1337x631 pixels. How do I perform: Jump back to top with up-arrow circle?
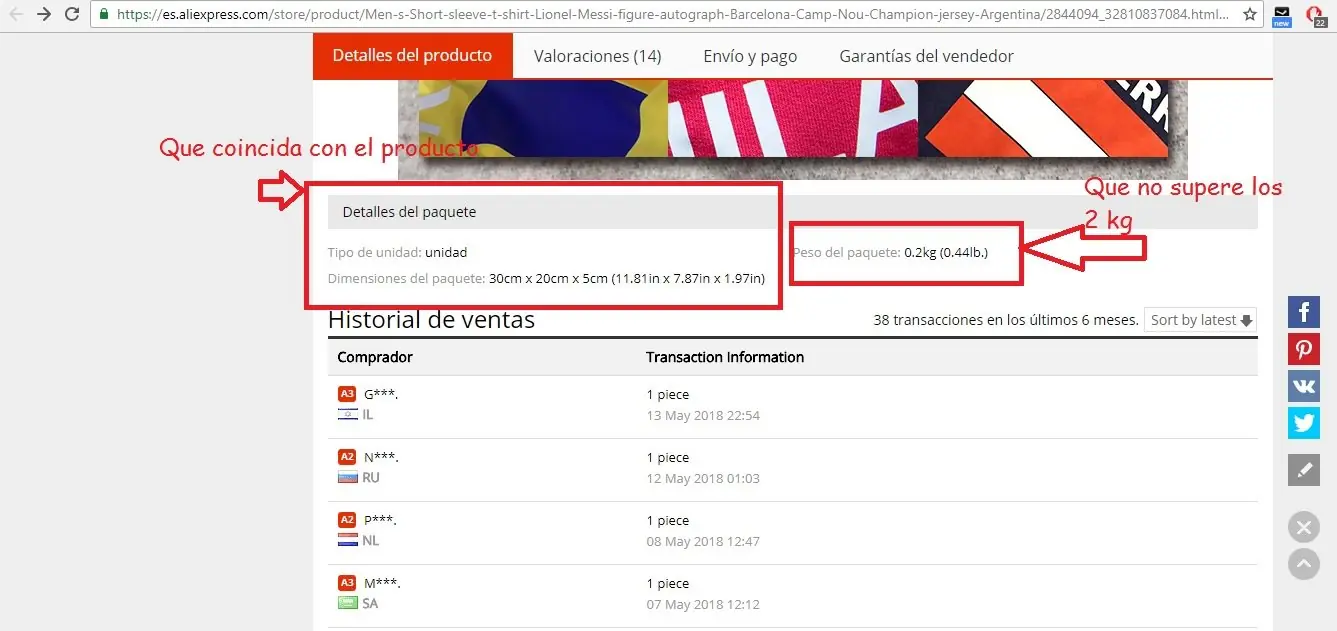1303,564
